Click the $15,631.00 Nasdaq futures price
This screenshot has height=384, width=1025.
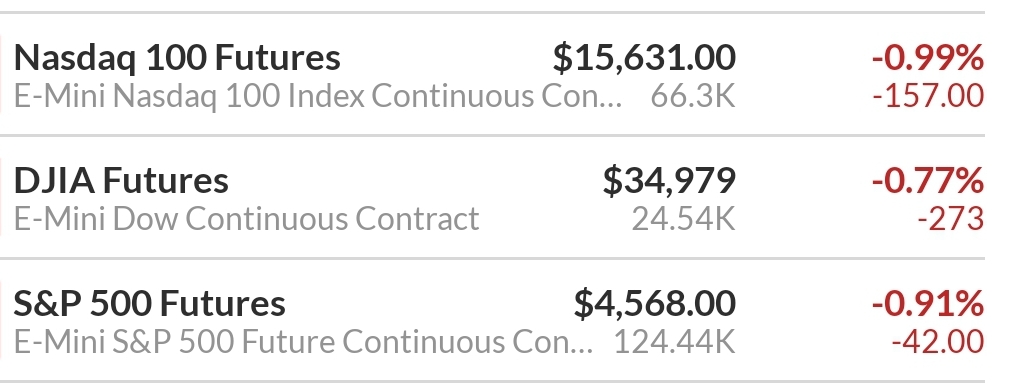tap(644, 58)
